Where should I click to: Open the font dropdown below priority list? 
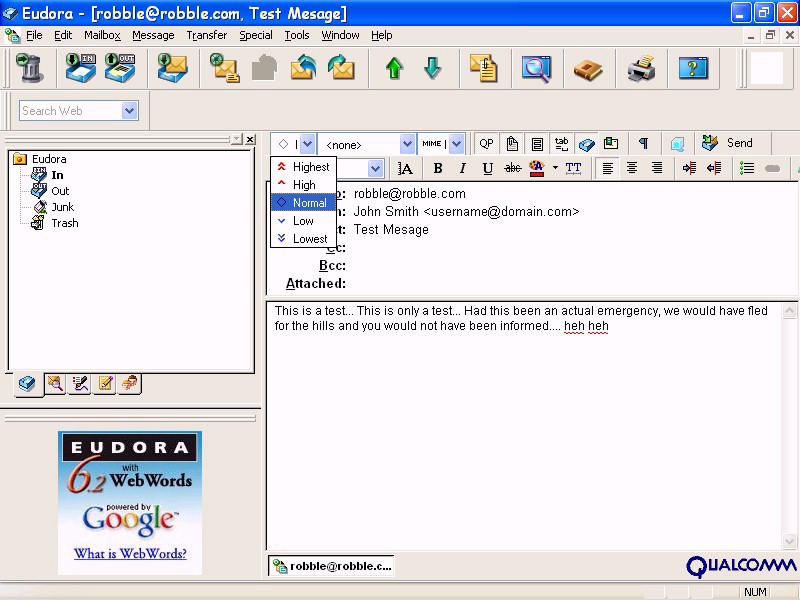pos(376,168)
